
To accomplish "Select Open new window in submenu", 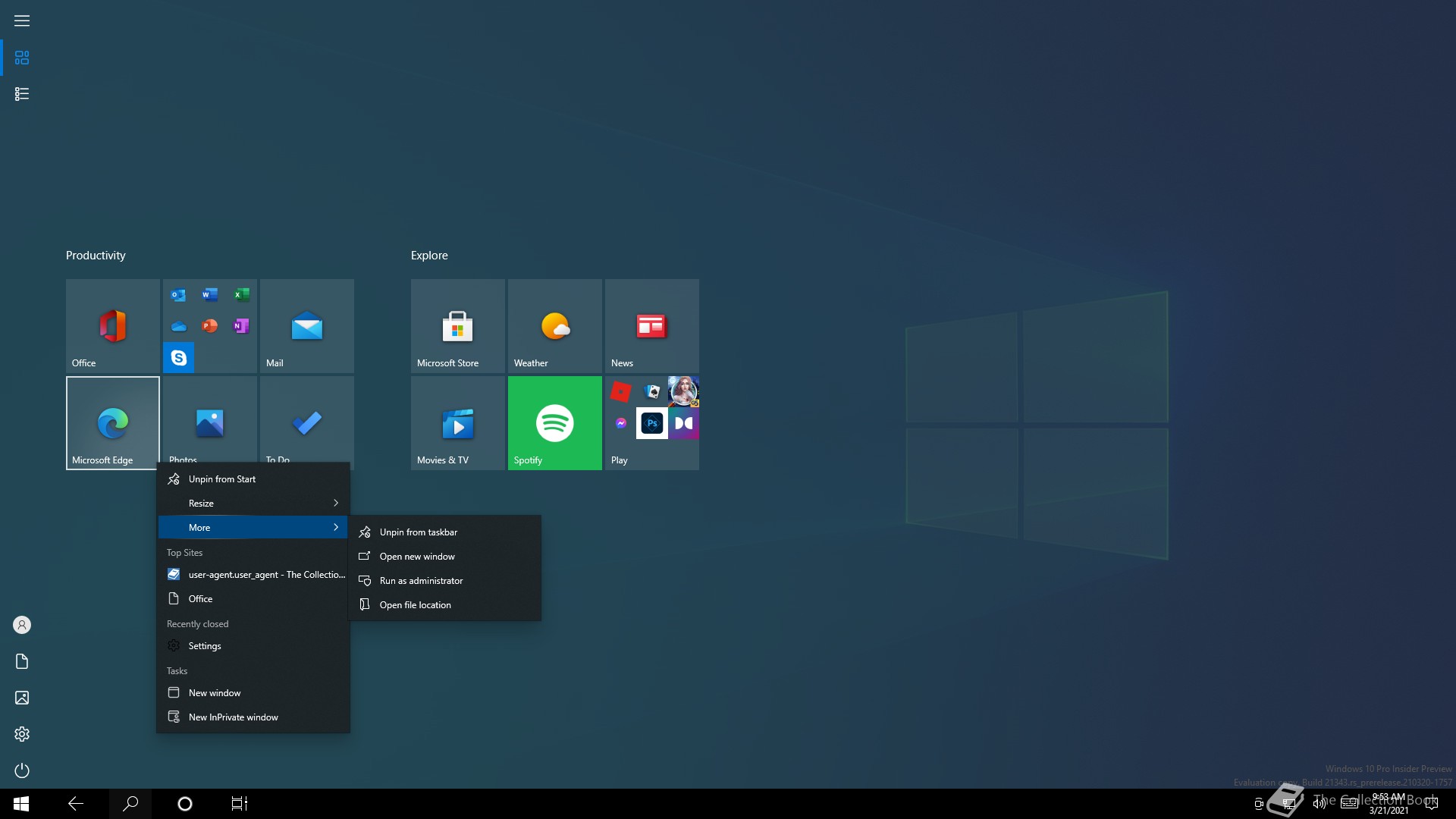I will pos(444,557).
